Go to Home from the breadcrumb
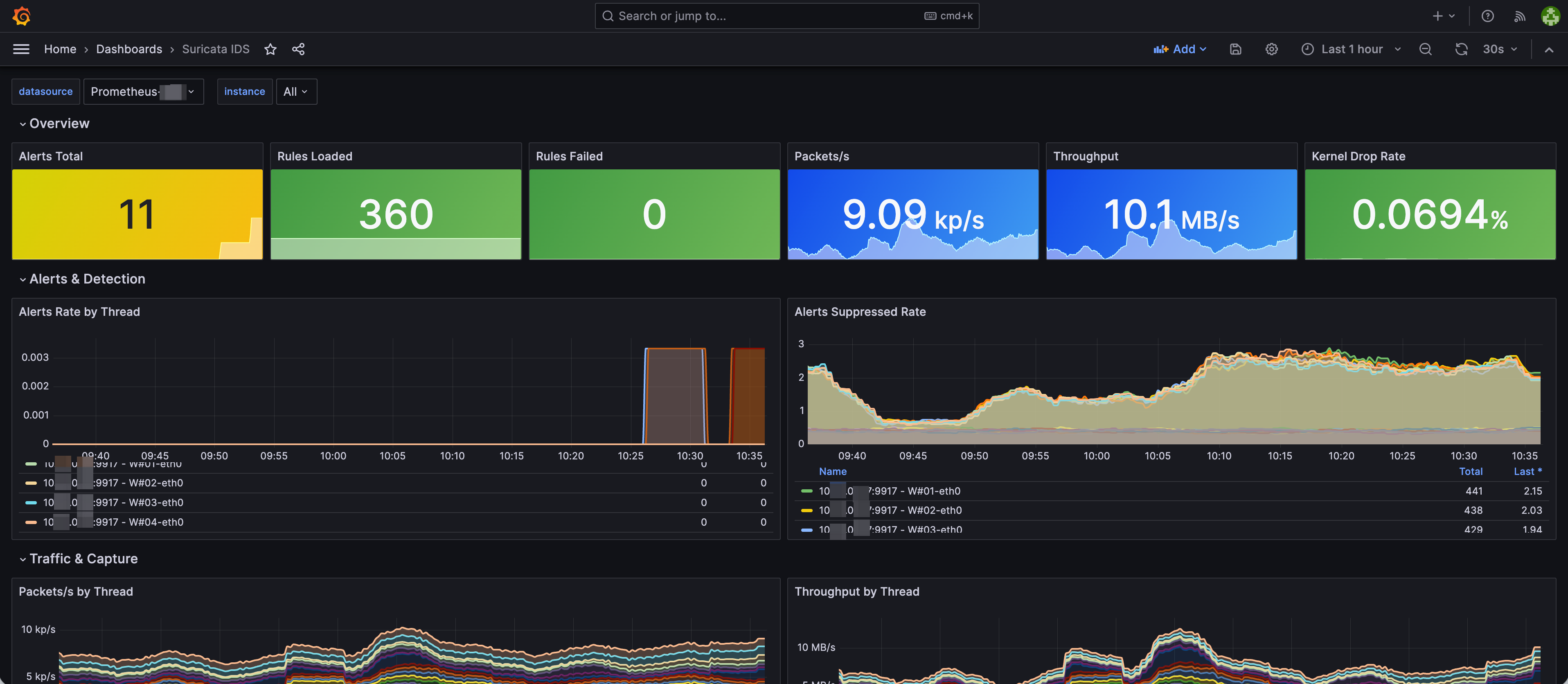 [x=60, y=49]
